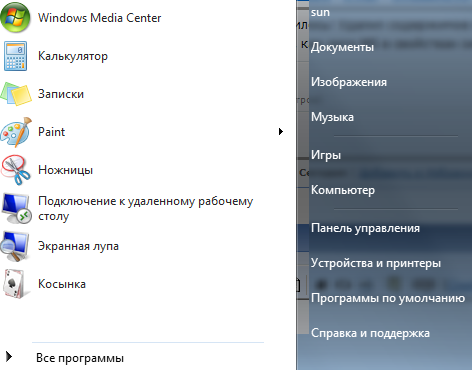The height and width of the screenshot is (370, 472).
Task: Expand the Paint recent files arrow
Action: coord(281,132)
